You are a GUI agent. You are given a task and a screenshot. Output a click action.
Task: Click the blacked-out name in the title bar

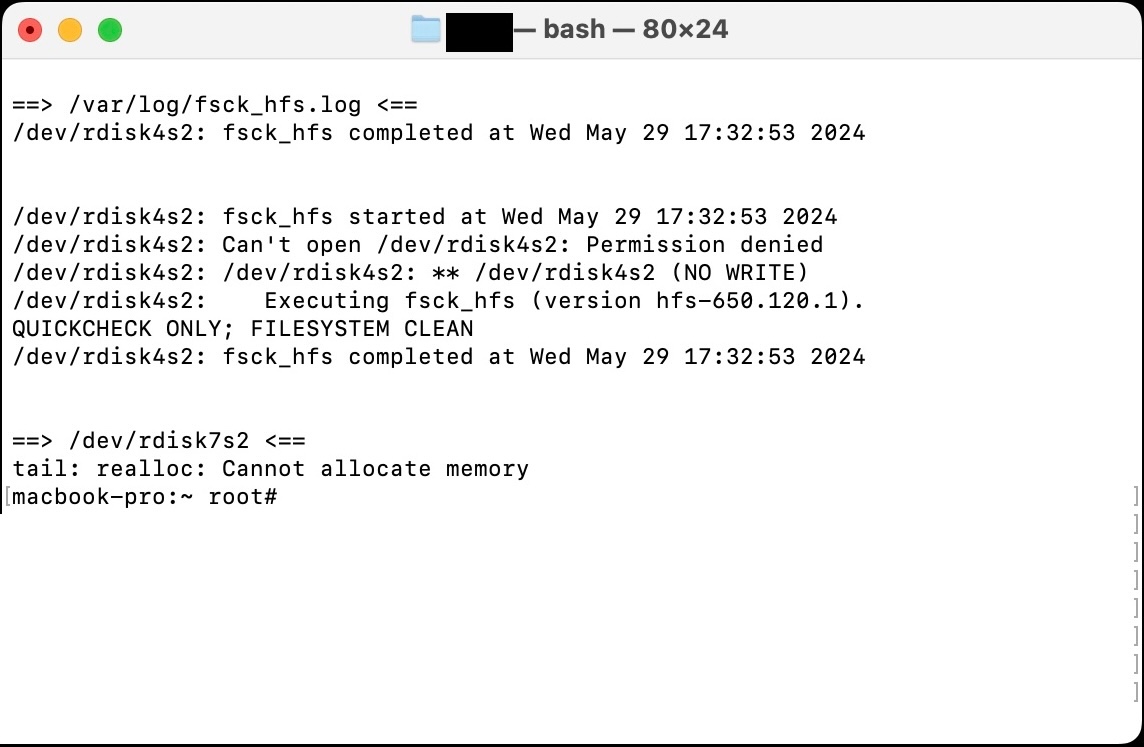(x=479, y=32)
